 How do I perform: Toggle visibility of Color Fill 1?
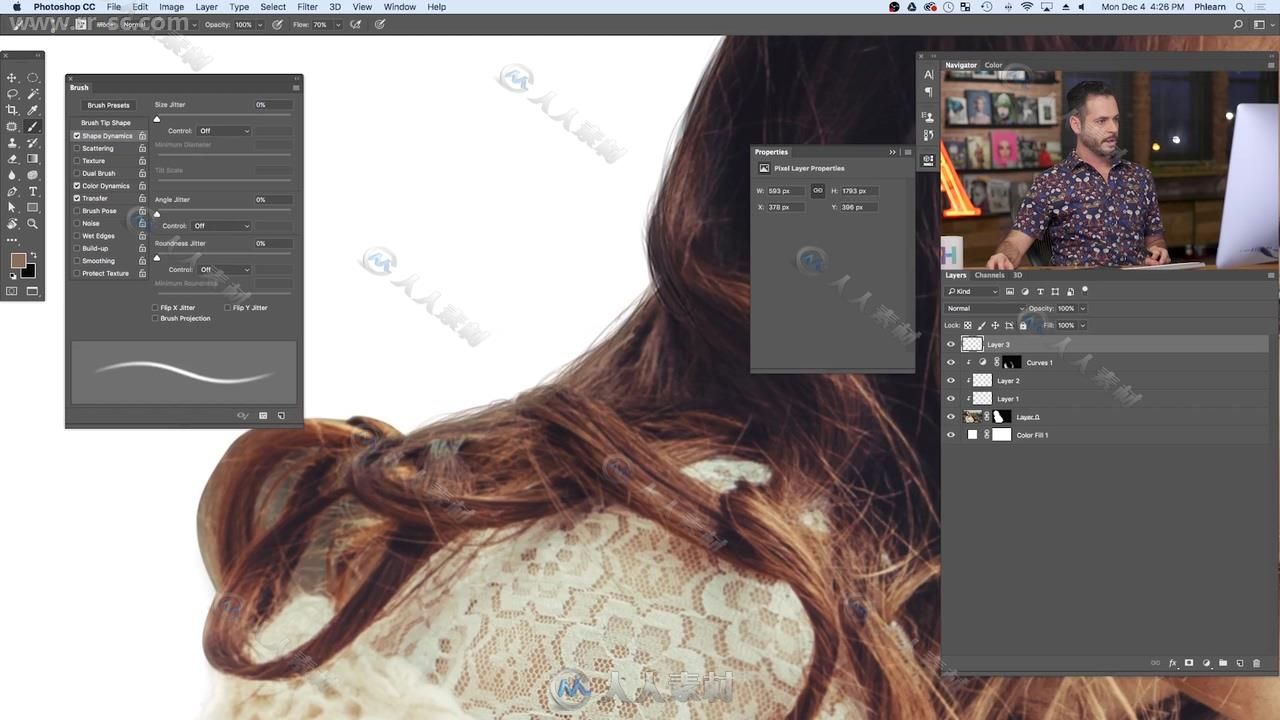pyautogui.click(x=951, y=435)
